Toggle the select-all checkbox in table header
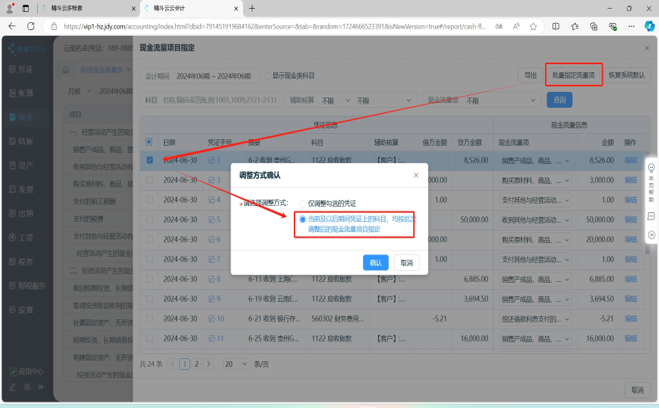659x408 pixels. click(x=150, y=142)
